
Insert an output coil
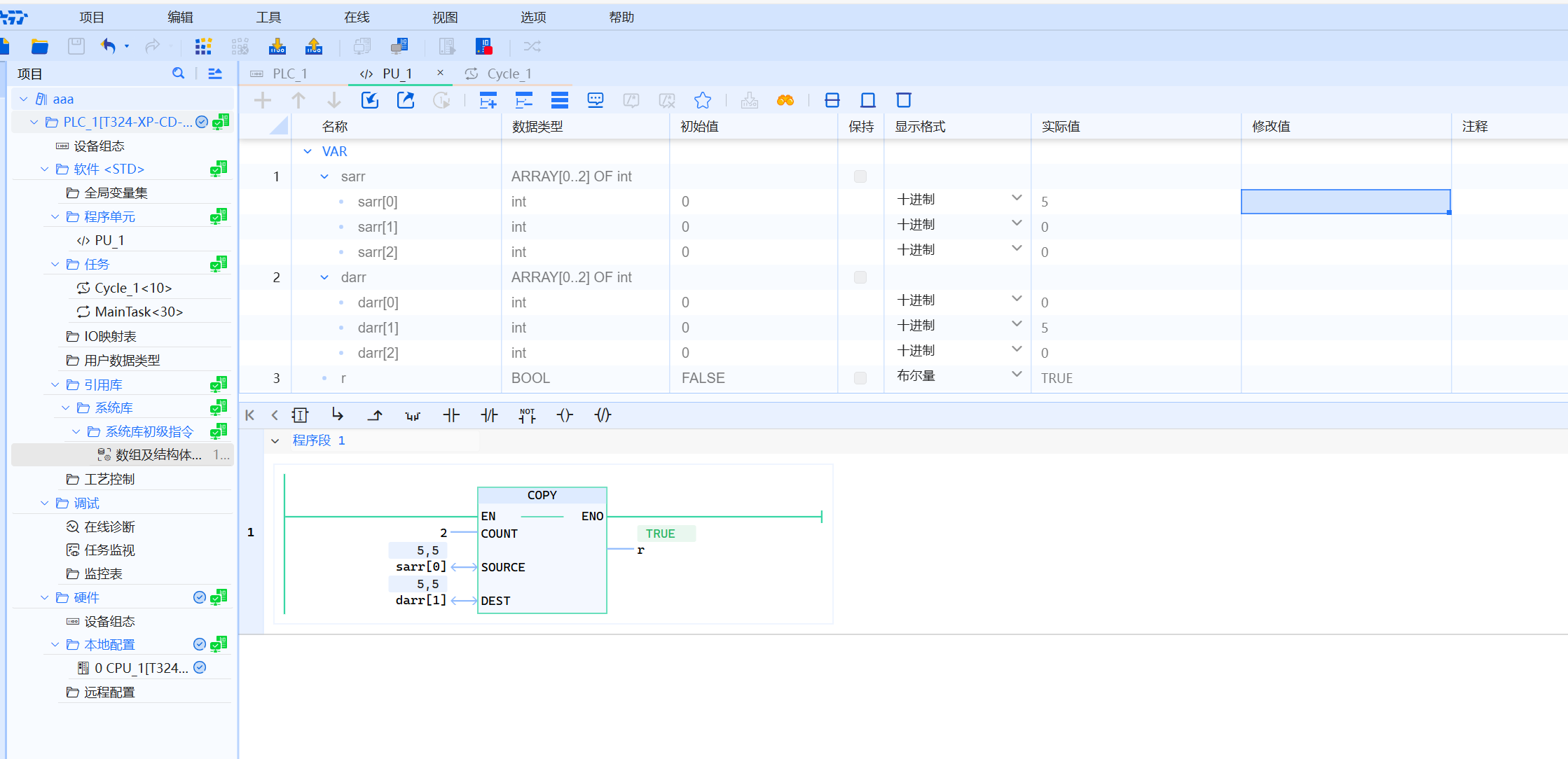[x=565, y=415]
